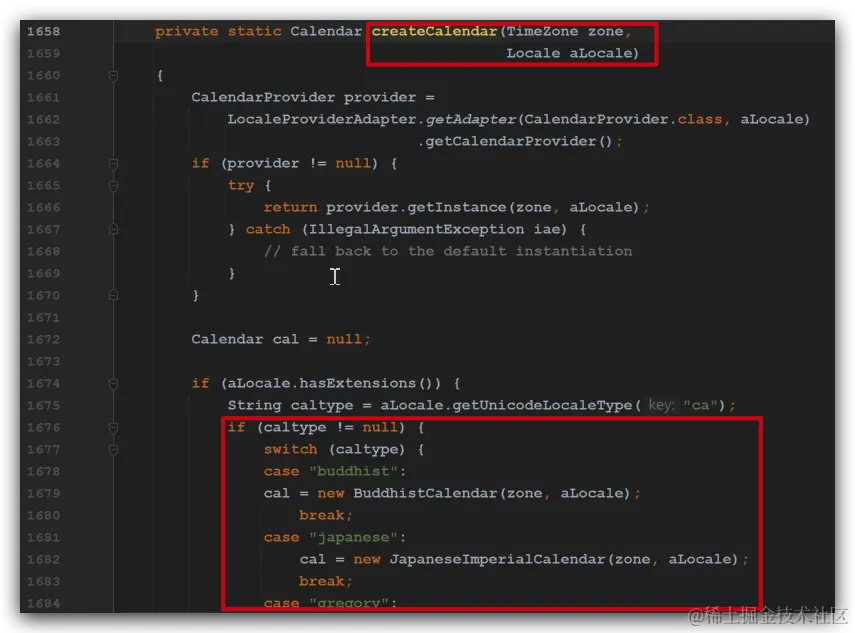This screenshot has height=633, width=855.
Task: Collapse the hasExtensions if block at line 1674
Action: [x=113, y=384]
